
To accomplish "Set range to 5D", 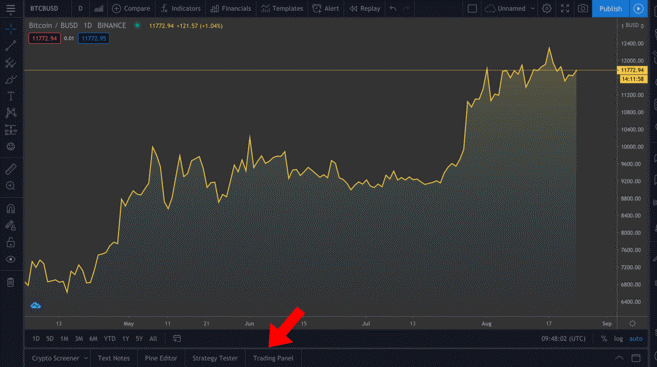I will coord(50,339).
